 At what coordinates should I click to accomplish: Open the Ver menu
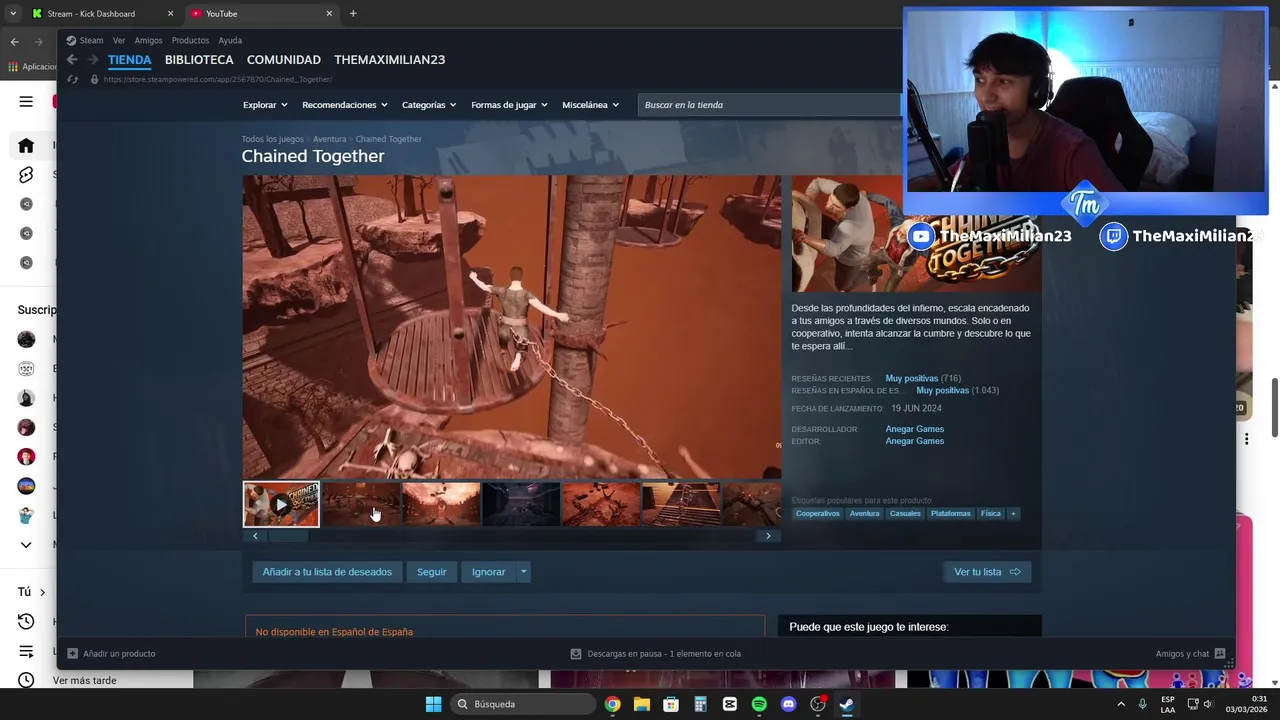coord(119,41)
